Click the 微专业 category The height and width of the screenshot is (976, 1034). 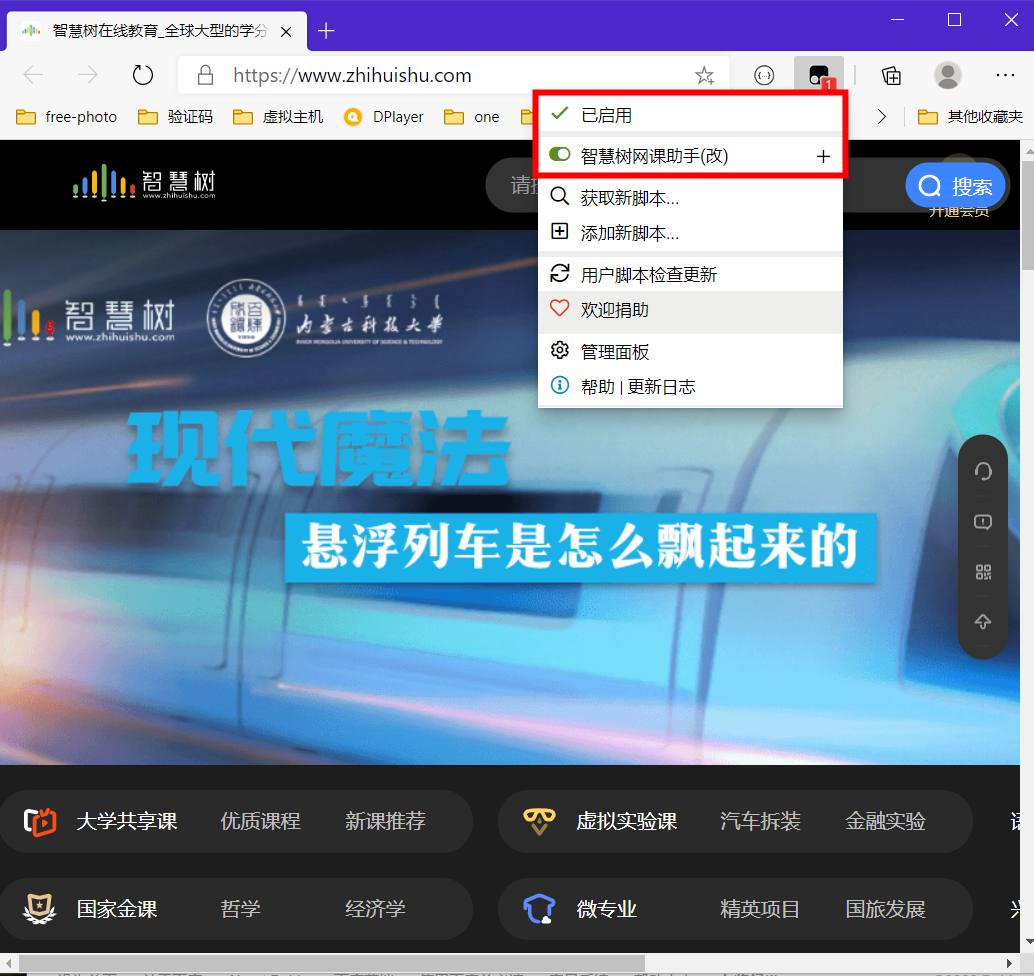tap(607, 909)
